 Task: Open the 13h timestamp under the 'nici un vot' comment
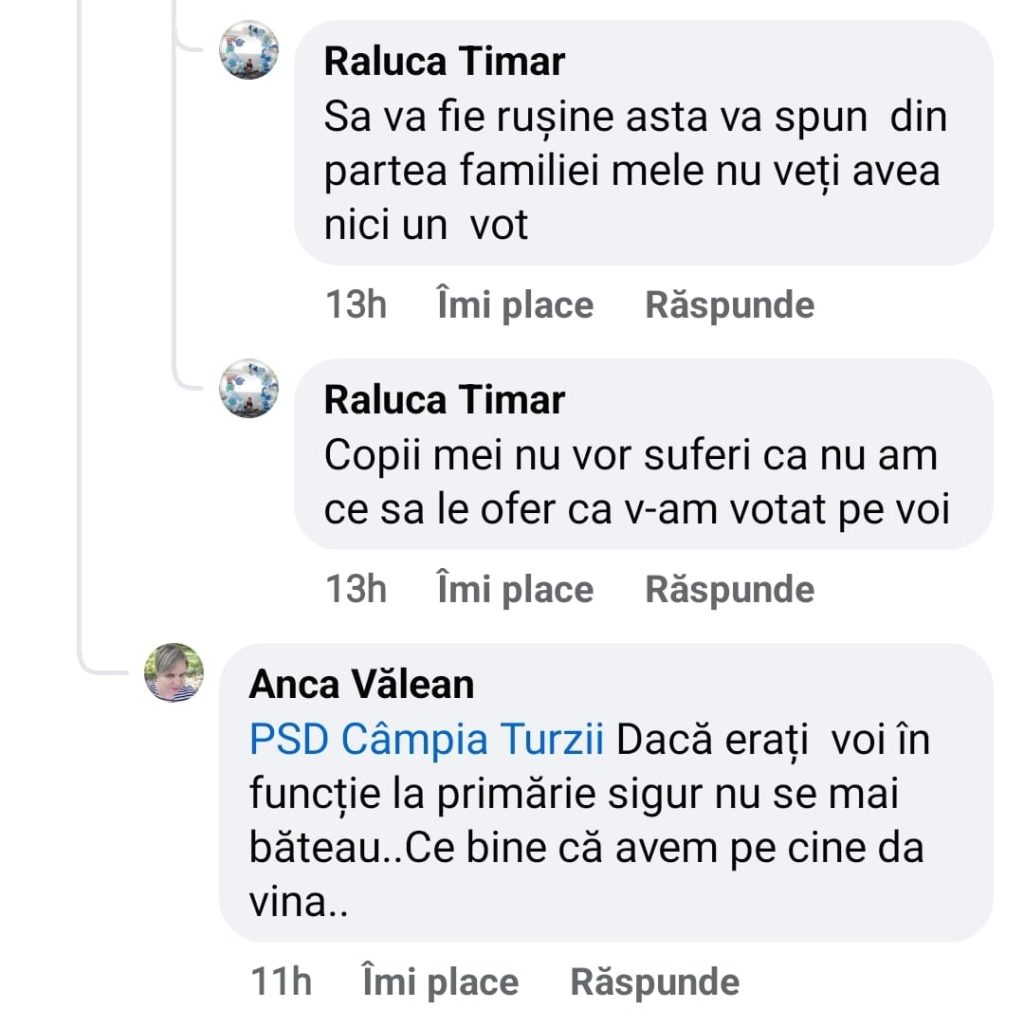(356, 305)
